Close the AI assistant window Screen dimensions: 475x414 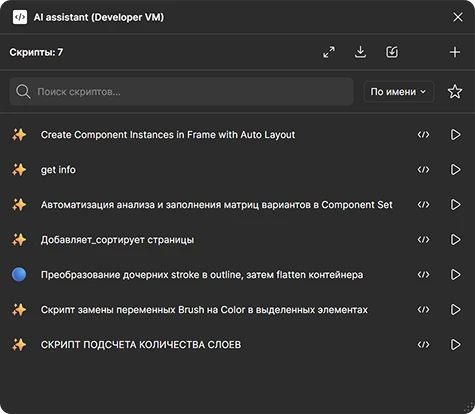(x=458, y=17)
